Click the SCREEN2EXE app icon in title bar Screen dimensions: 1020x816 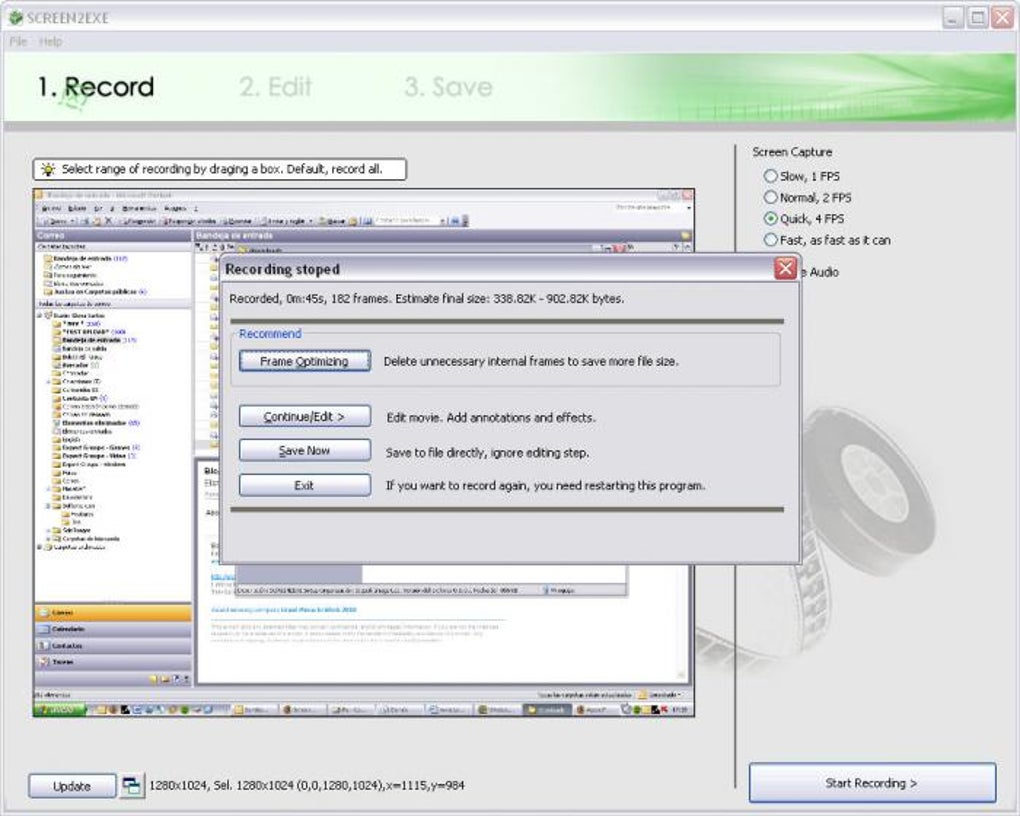[x=15, y=17]
